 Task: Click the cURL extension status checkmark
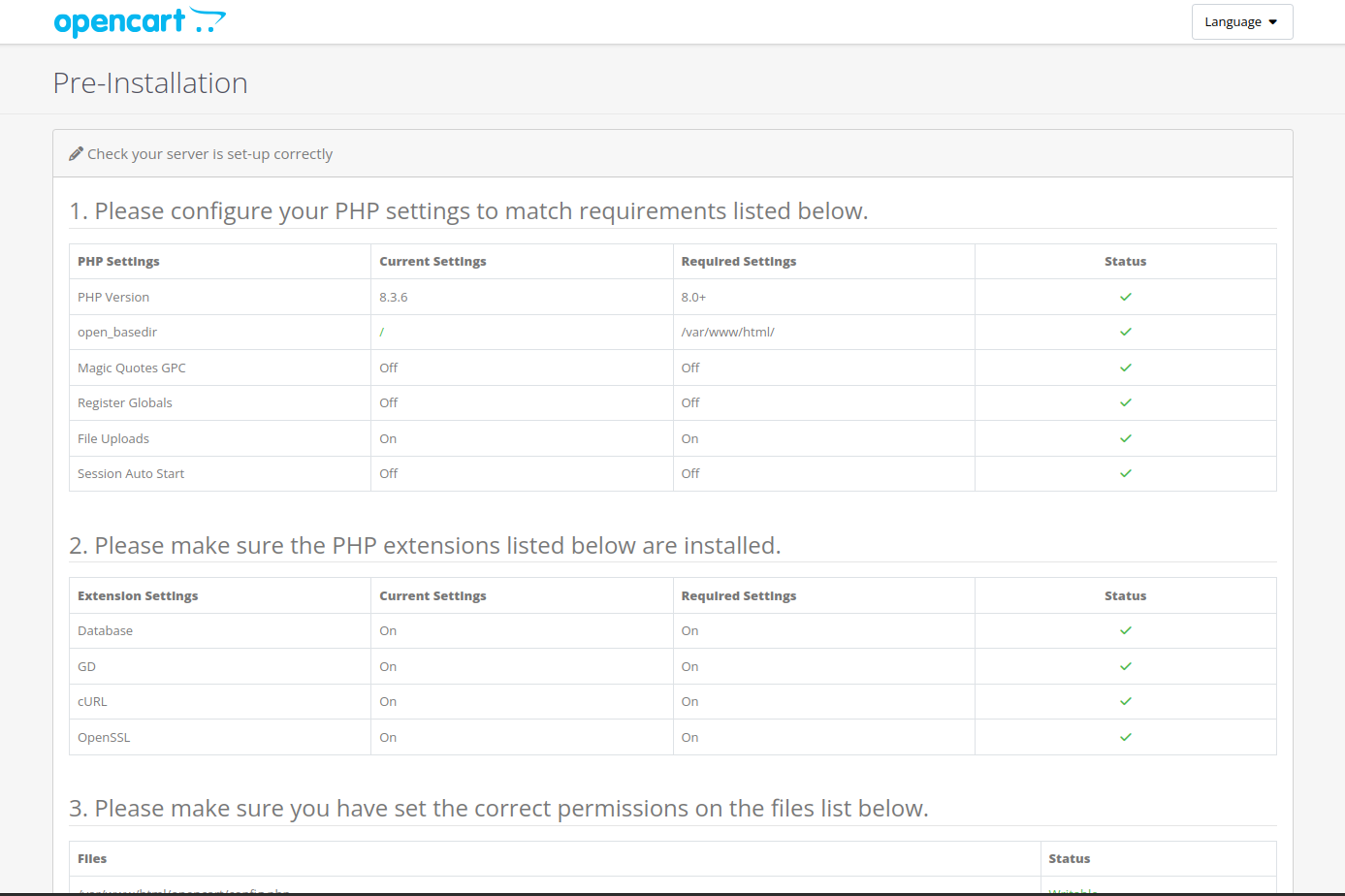[x=1125, y=701]
